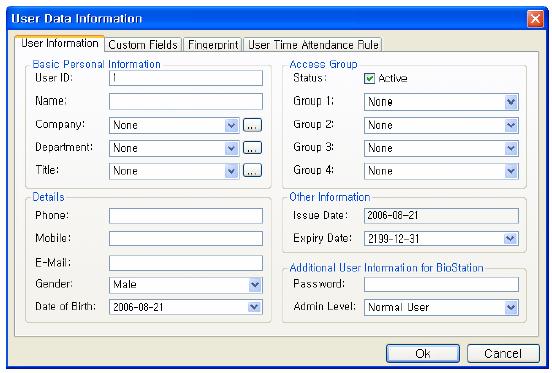Expand the Gender dropdown
Screen dimensions: 552x373
click(255, 285)
